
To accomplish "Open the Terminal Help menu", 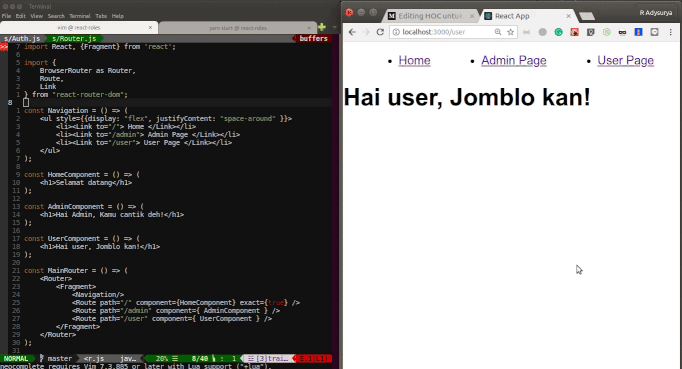I will [117, 16].
